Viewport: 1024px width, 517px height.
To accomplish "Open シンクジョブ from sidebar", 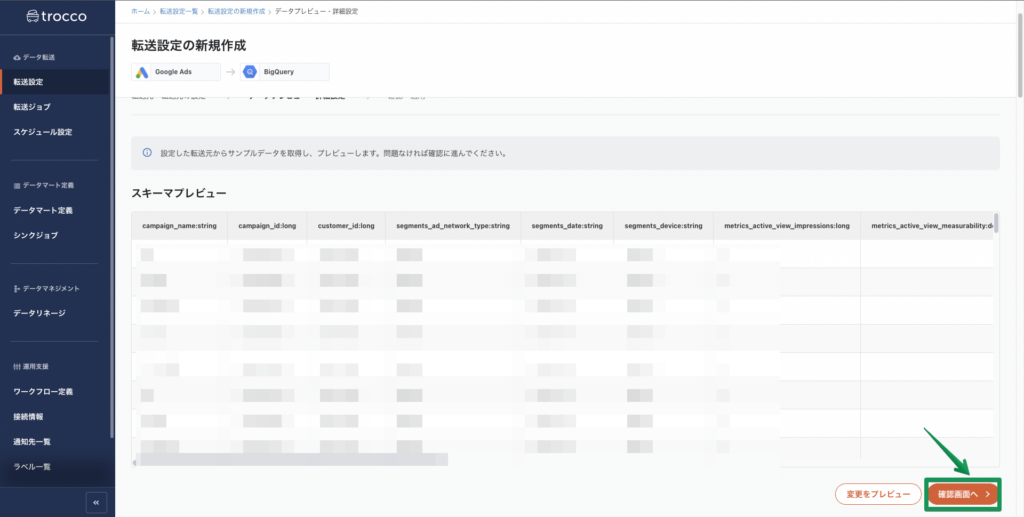I will tap(35, 235).
